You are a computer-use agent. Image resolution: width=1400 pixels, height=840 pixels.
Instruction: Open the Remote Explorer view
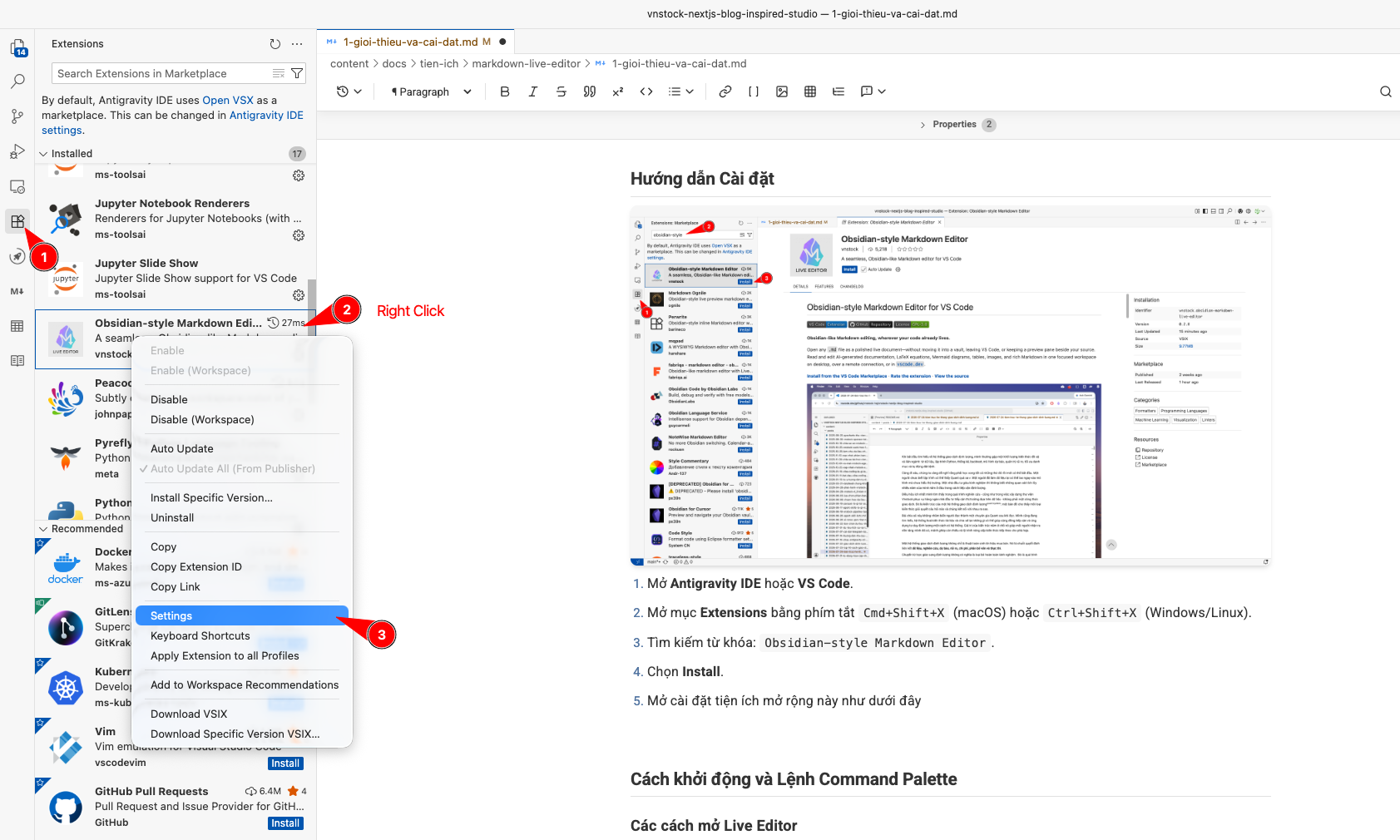(x=17, y=186)
